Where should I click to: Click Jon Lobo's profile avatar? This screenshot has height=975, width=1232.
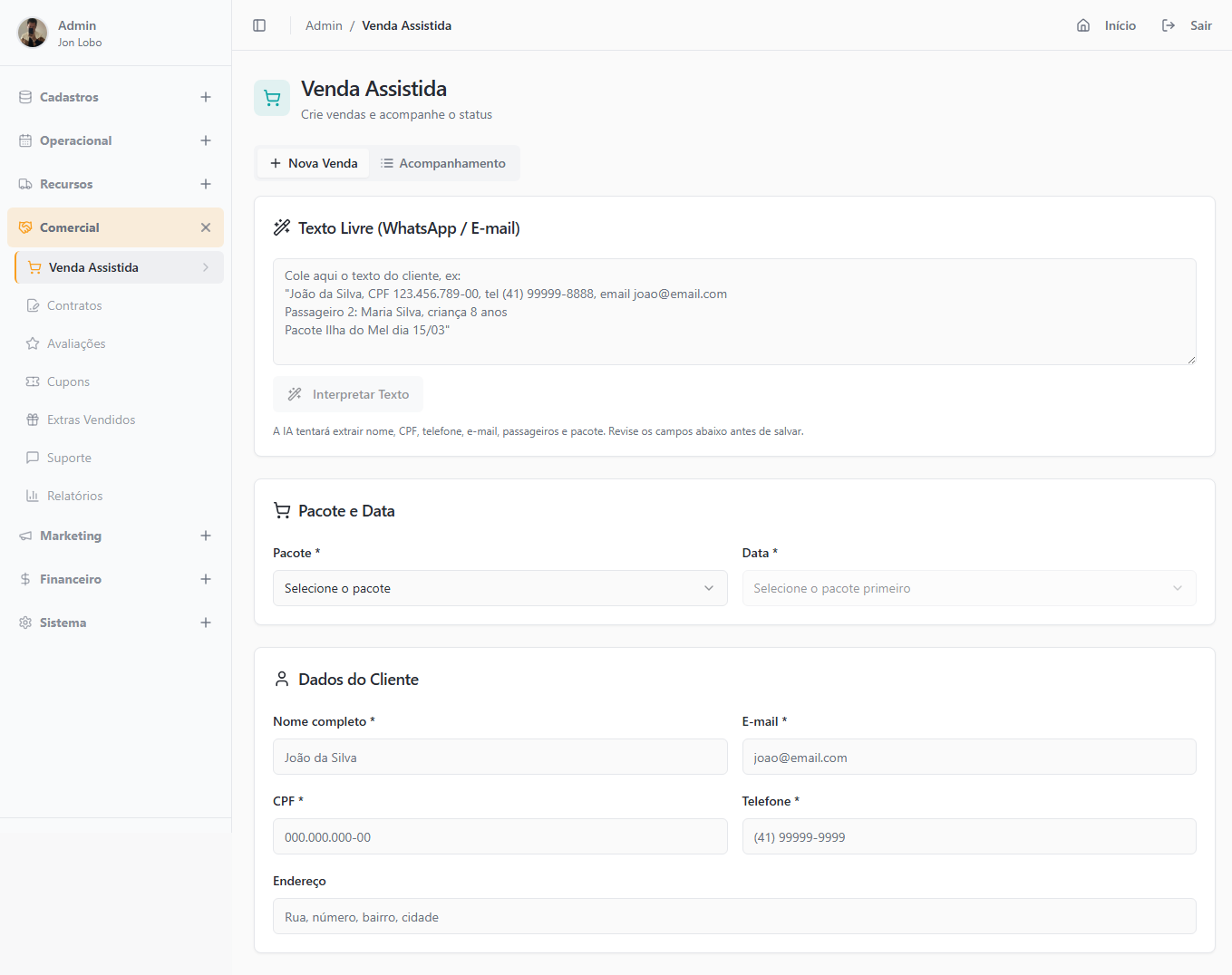point(33,33)
